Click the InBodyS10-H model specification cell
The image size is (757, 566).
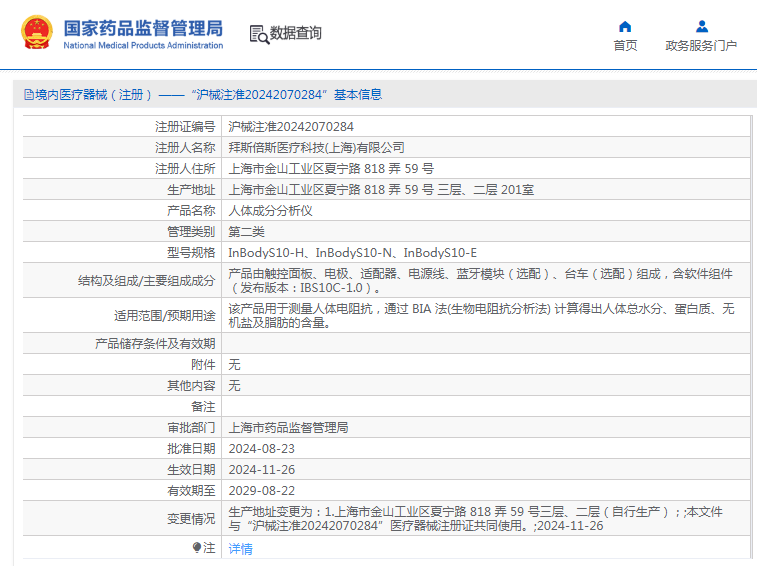click(486, 253)
